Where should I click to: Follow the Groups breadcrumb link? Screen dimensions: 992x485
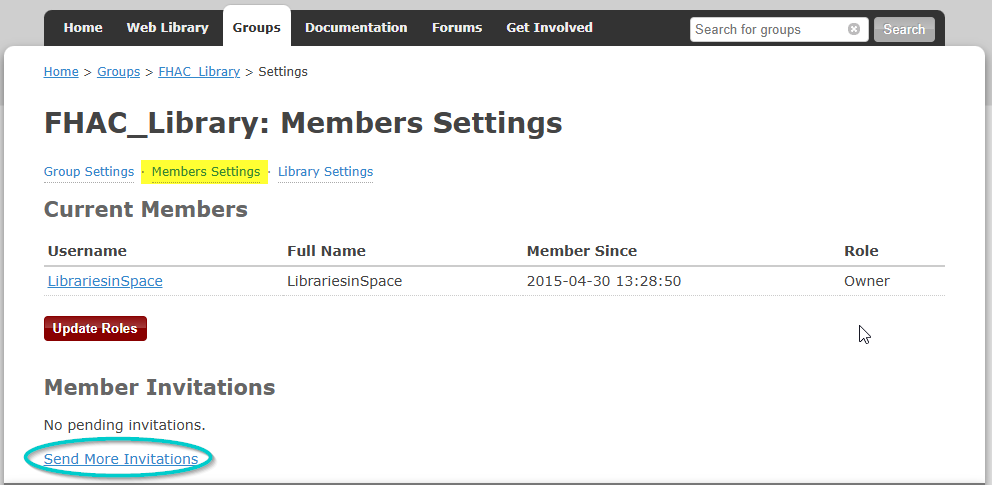[x=118, y=71]
